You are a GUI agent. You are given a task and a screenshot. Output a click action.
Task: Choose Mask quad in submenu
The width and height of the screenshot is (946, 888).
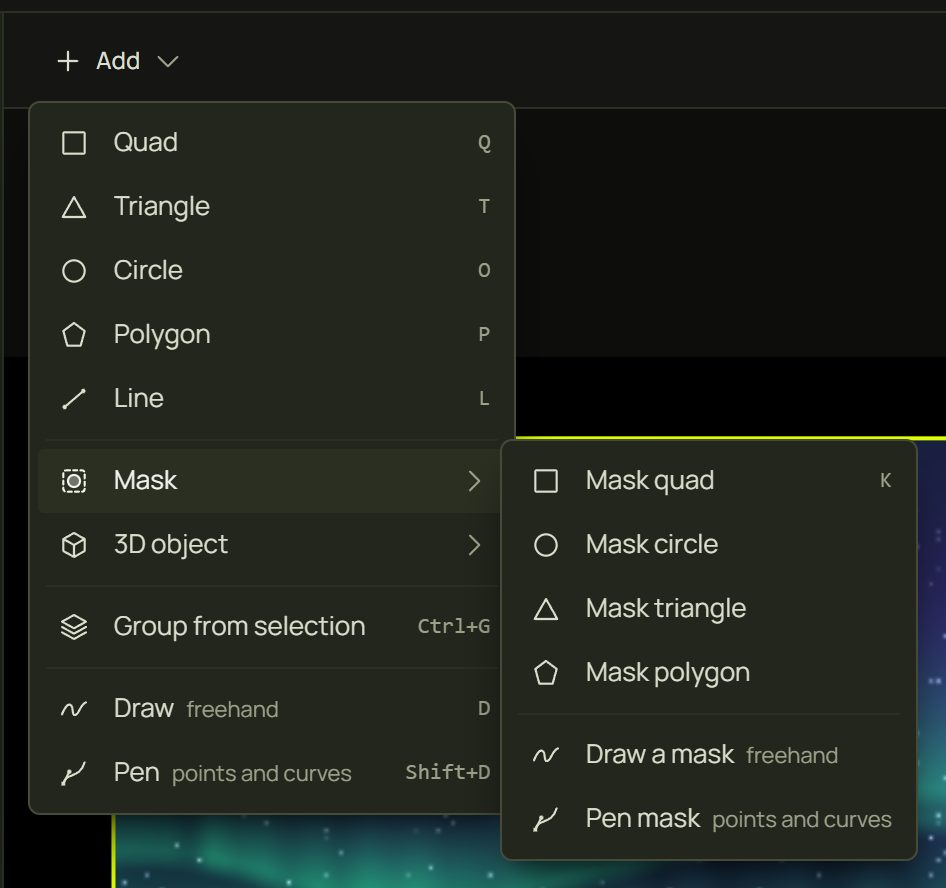(x=709, y=481)
